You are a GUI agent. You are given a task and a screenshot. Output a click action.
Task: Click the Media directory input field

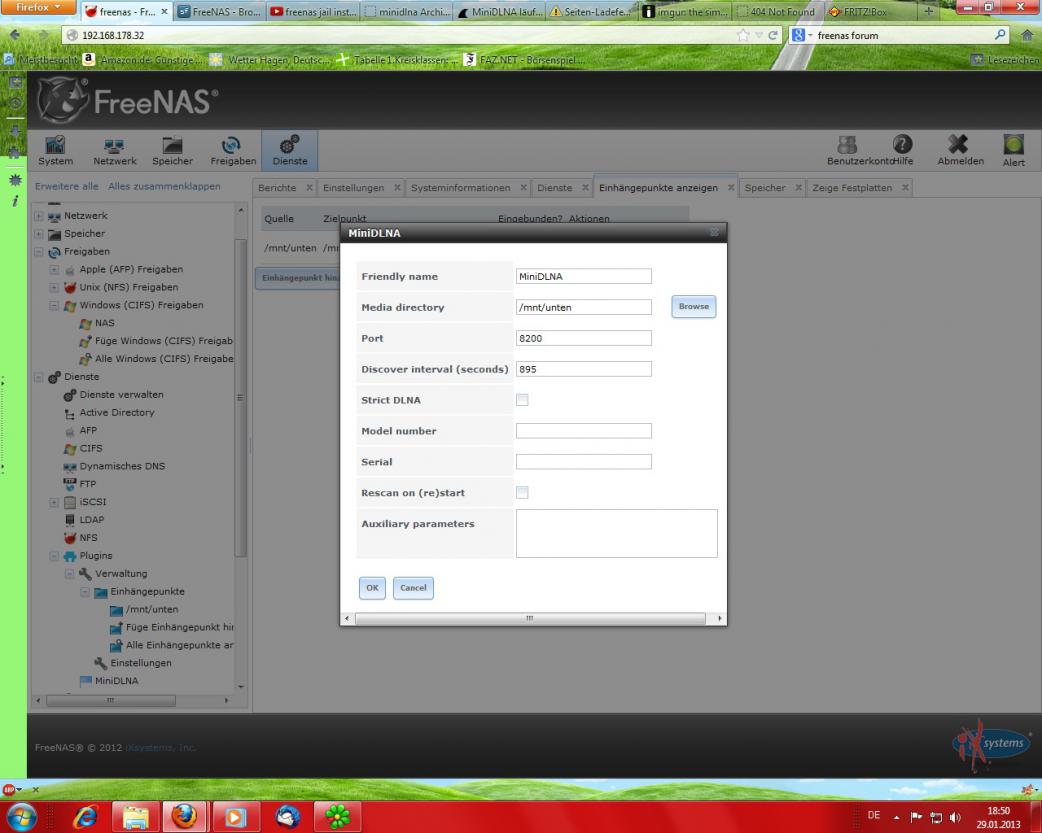pyautogui.click(x=583, y=307)
